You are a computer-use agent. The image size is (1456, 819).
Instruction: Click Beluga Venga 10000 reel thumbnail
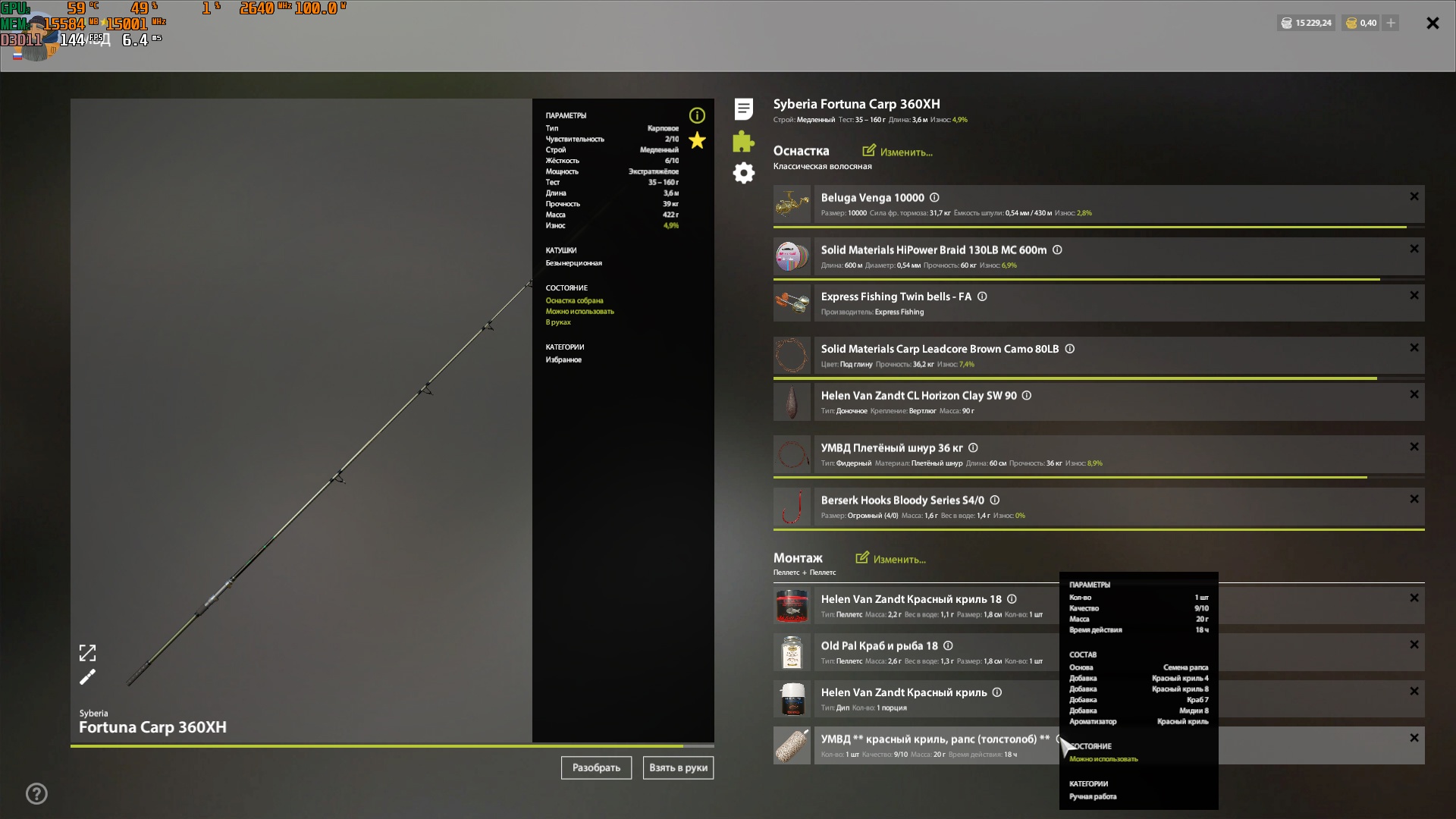click(792, 204)
